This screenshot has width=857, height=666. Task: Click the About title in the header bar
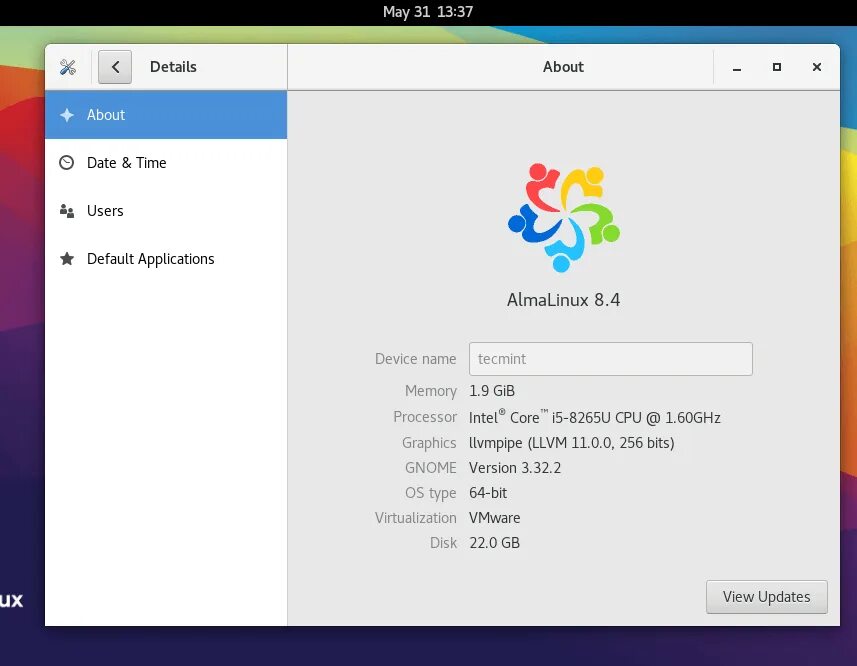[x=563, y=67]
